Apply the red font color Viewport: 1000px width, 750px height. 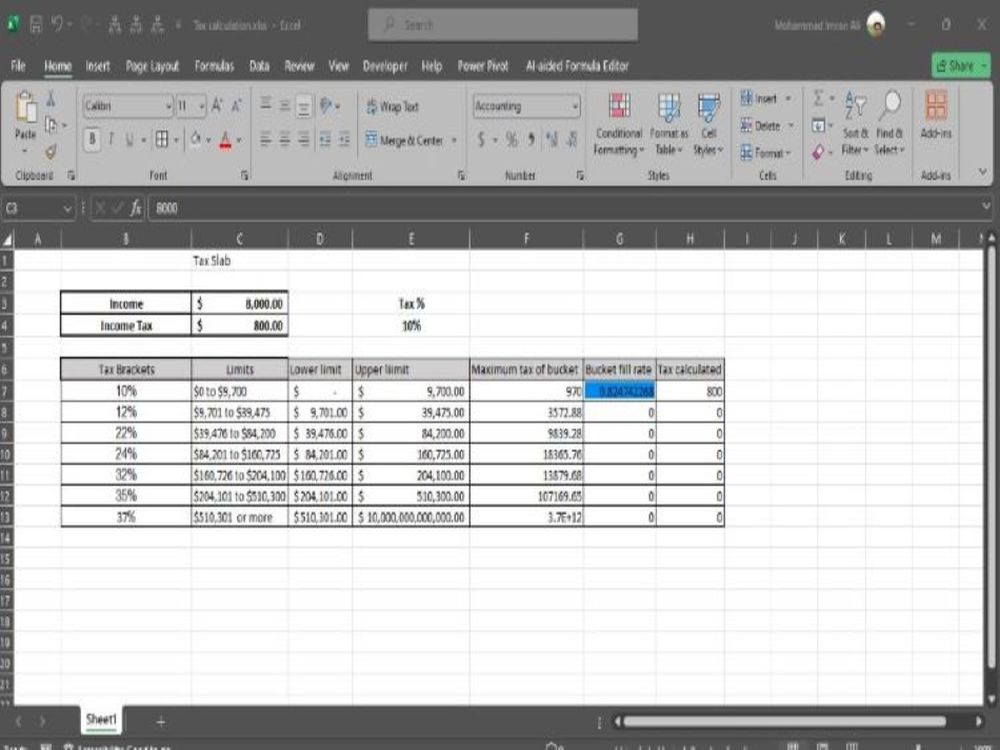[x=225, y=140]
